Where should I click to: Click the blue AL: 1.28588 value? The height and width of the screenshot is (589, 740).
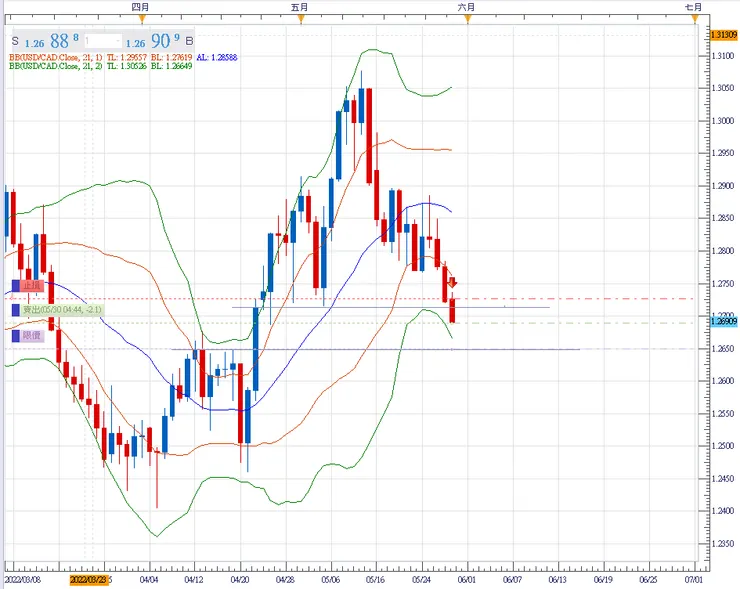(x=217, y=58)
